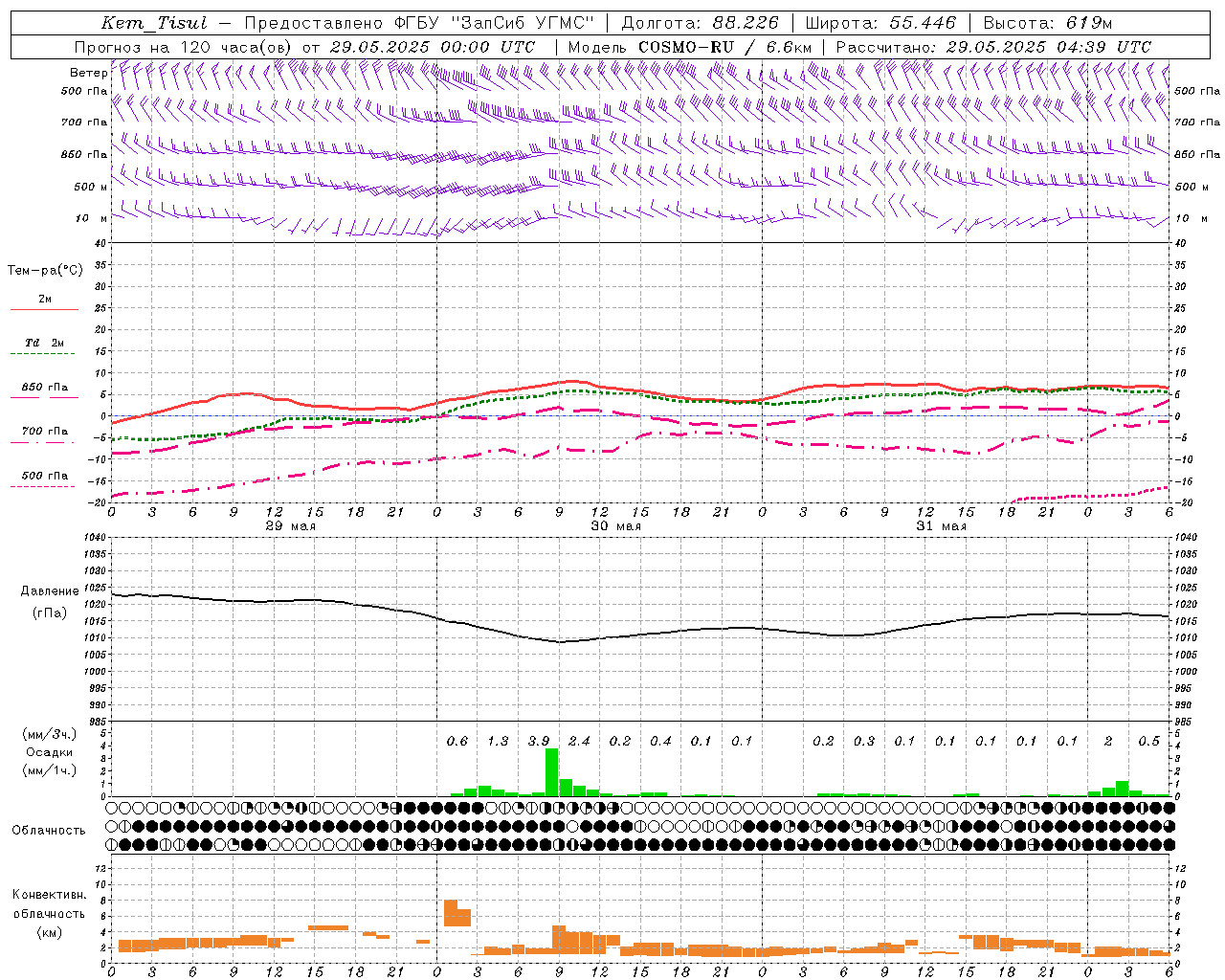1225x980 pixels.
Task: Select the provider text ФГБУ "ЗапСиб УГМС"
Action: point(495,23)
